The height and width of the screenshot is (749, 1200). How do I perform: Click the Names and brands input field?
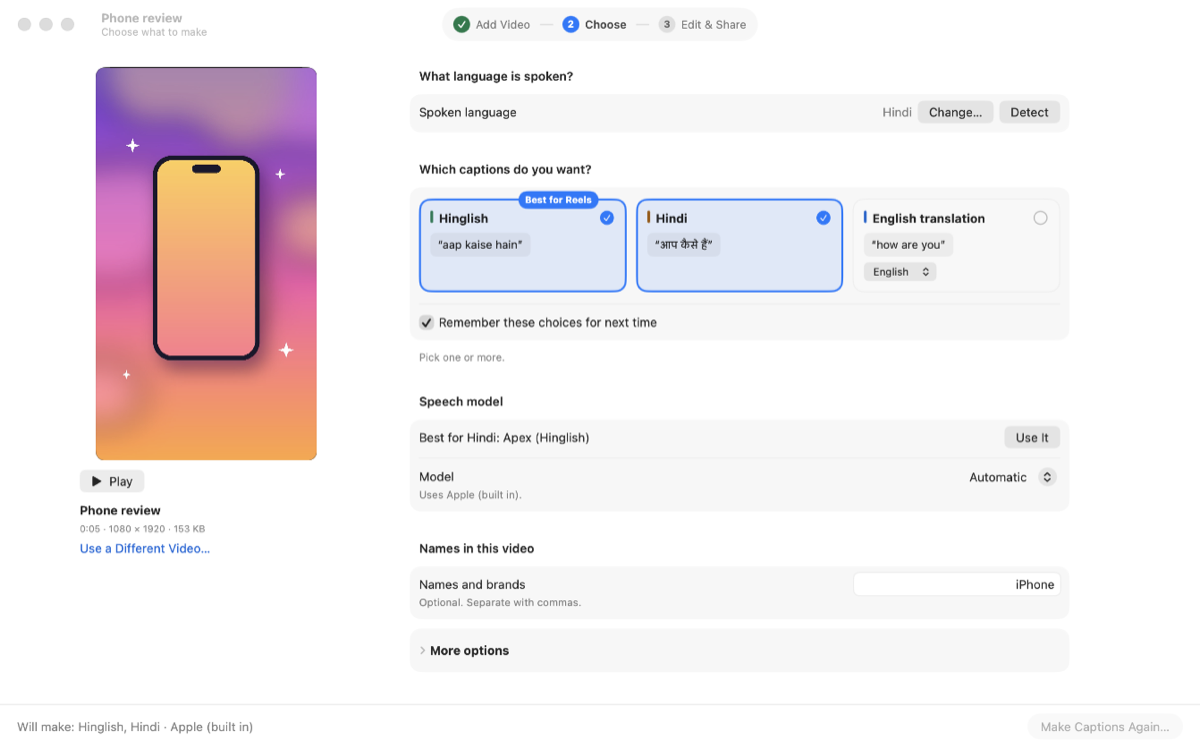[957, 585]
